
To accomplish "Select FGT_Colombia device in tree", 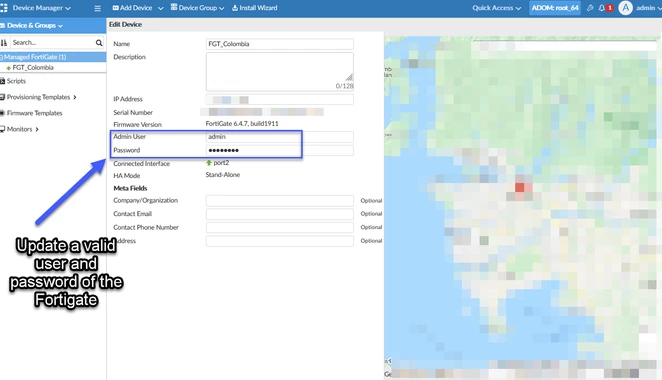I will (33, 68).
